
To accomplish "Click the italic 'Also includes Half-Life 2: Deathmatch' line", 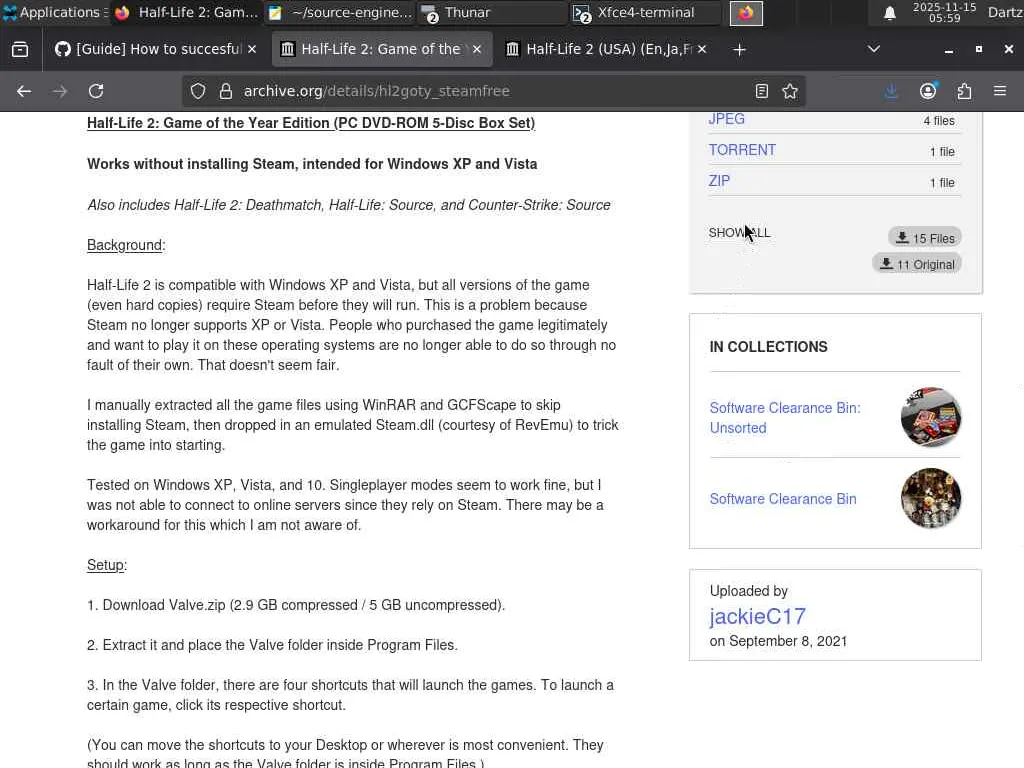I will [x=349, y=205].
